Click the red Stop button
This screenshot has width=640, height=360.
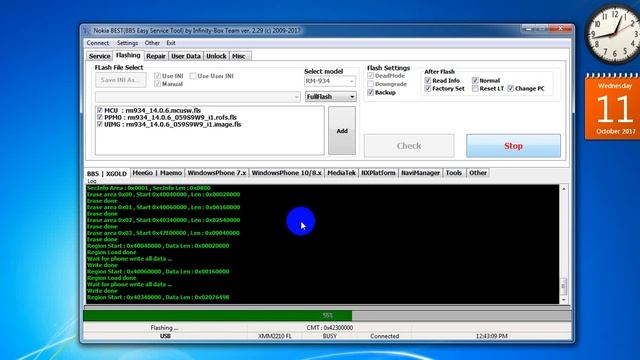point(513,146)
